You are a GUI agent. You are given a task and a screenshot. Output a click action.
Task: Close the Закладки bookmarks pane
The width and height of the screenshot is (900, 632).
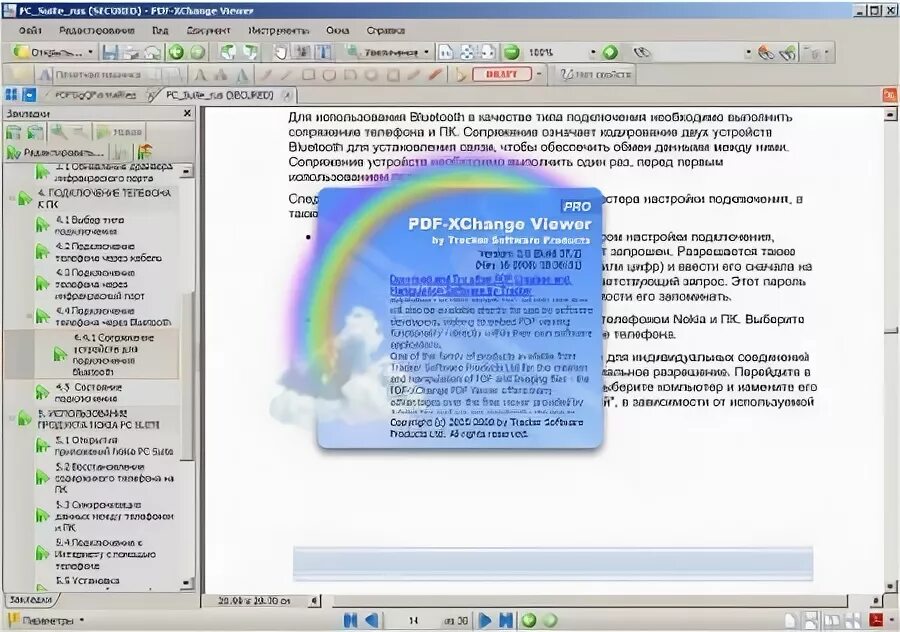tap(187, 114)
